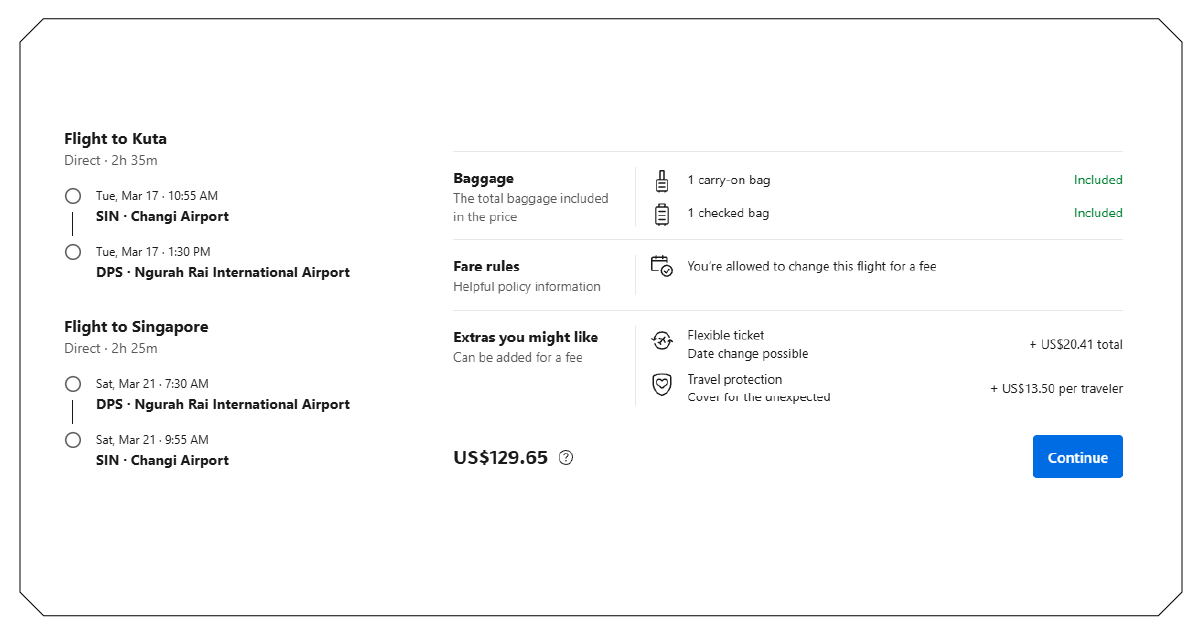Image resolution: width=1202 pixels, height=635 pixels.
Task: Click the checked bag icon
Action: click(662, 213)
